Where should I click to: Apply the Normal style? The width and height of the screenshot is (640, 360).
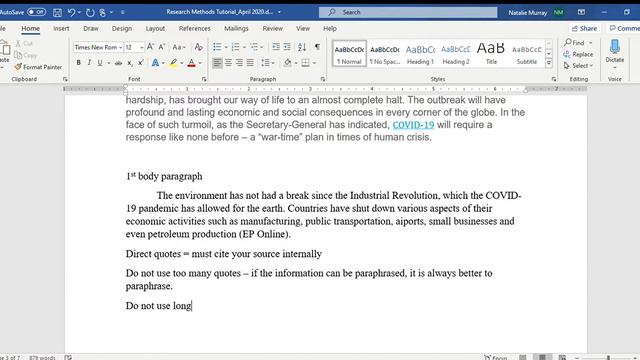click(x=349, y=54)
